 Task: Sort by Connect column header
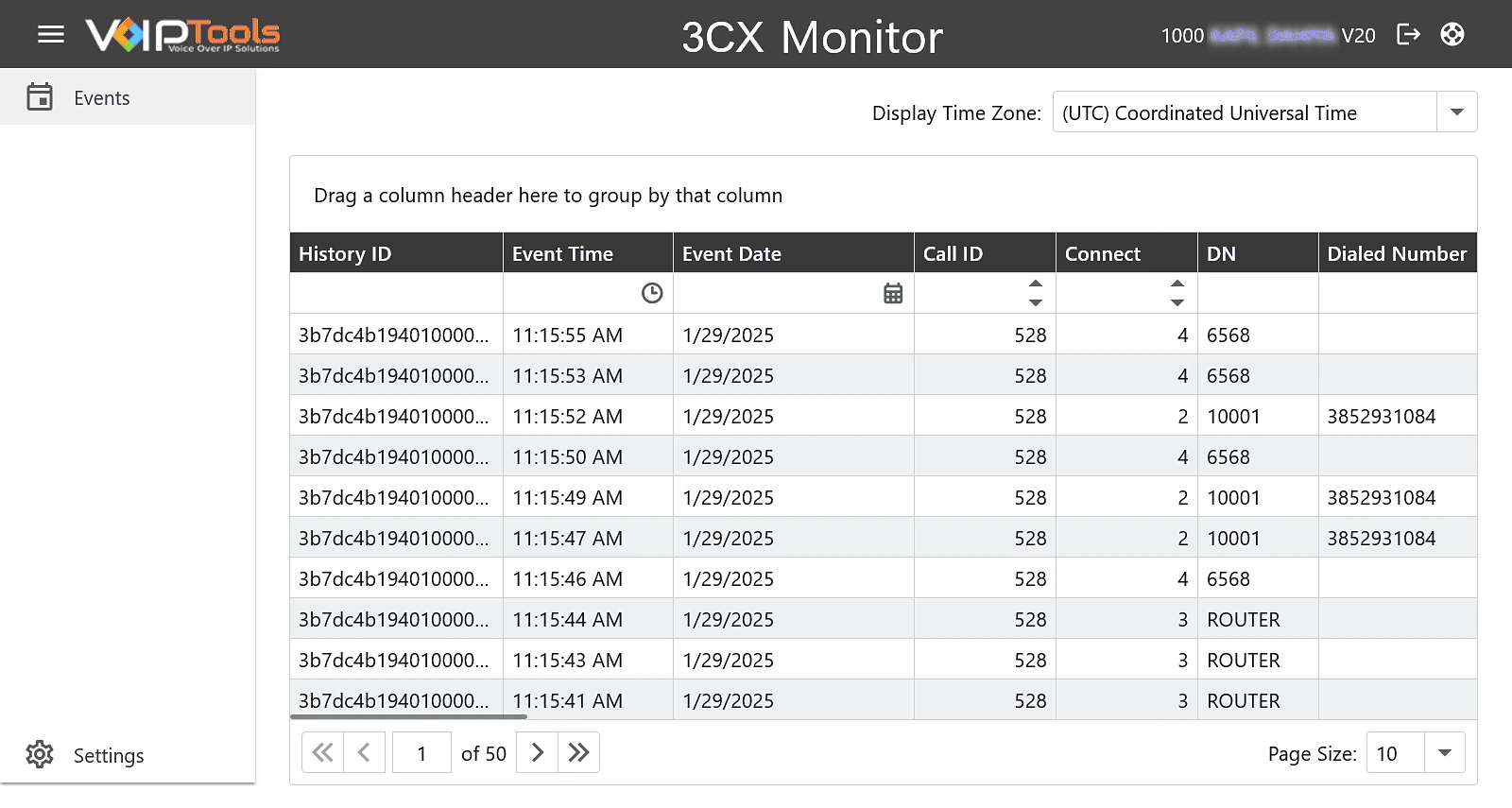point(1126,253)
